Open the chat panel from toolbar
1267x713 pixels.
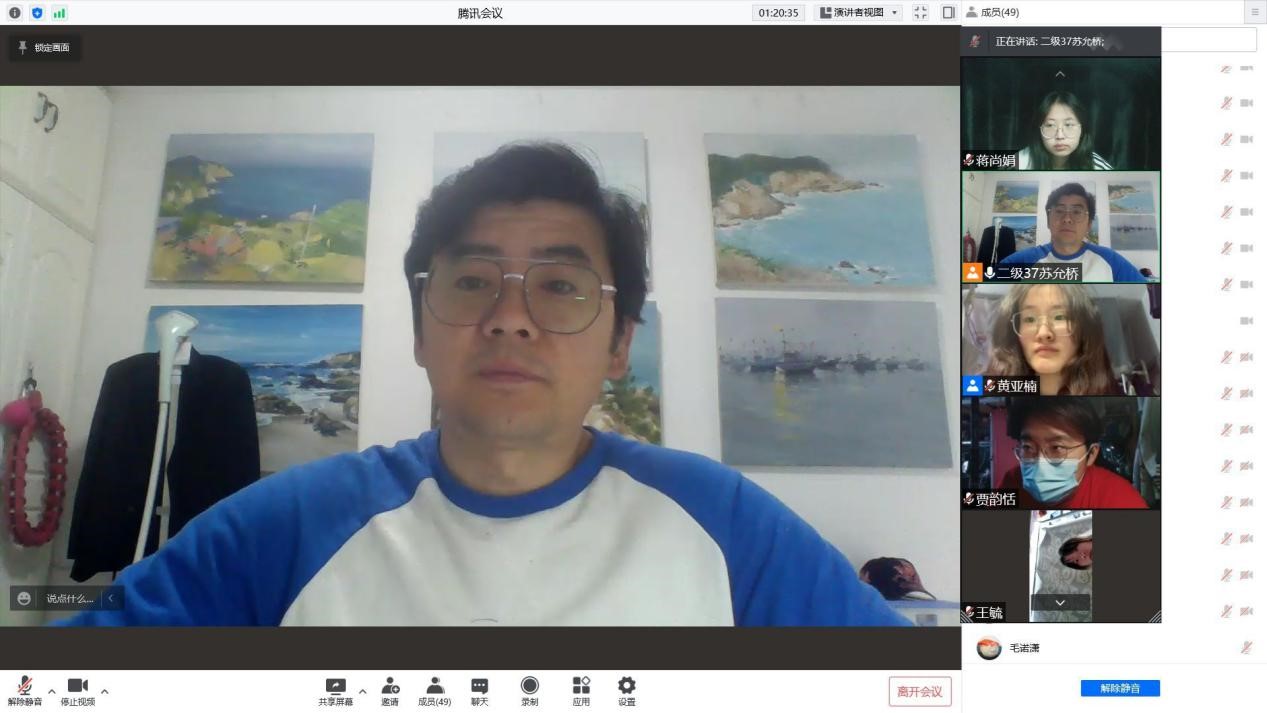(x=479, y=690)
